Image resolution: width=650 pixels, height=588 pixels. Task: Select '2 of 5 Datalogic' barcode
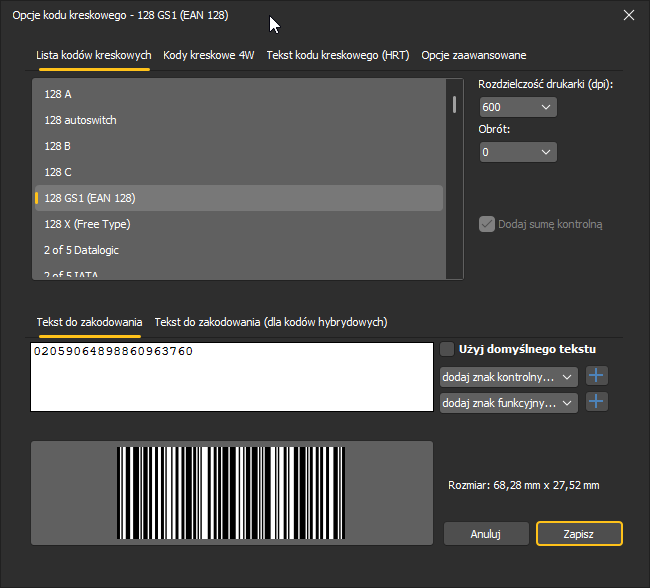click(x=239, y=250)
